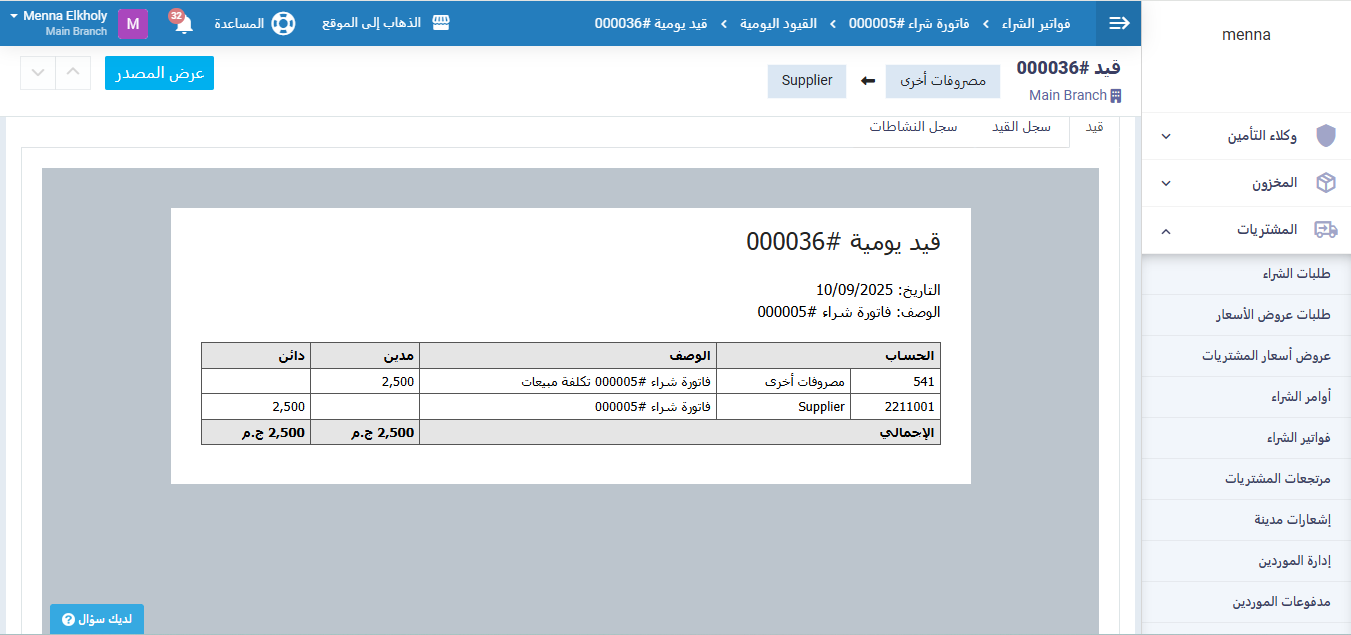Screen dimensions: 1351x635
Task: Click description فاتورة شراء #000005 تكلفة مبيعات
Action: (616, 382)
